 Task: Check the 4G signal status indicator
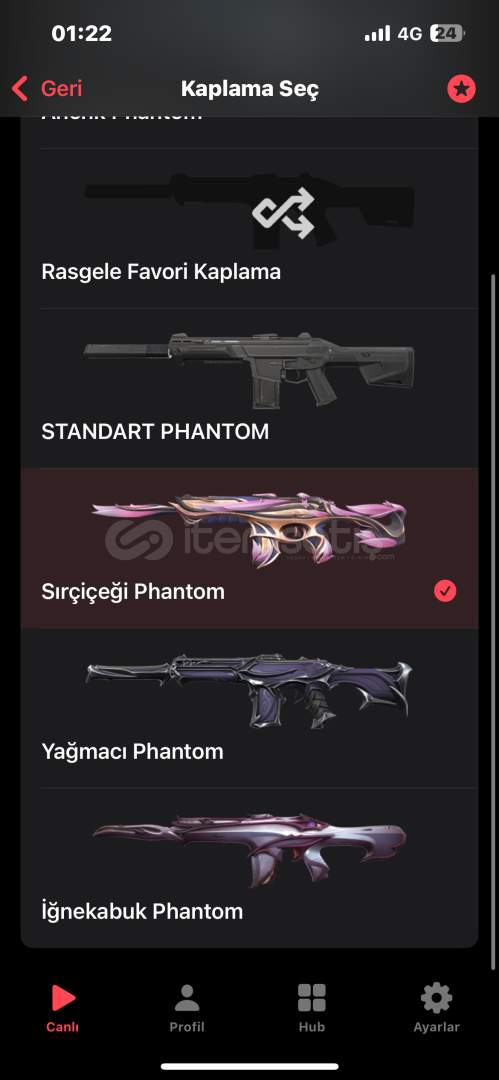[x=409, y=34]
